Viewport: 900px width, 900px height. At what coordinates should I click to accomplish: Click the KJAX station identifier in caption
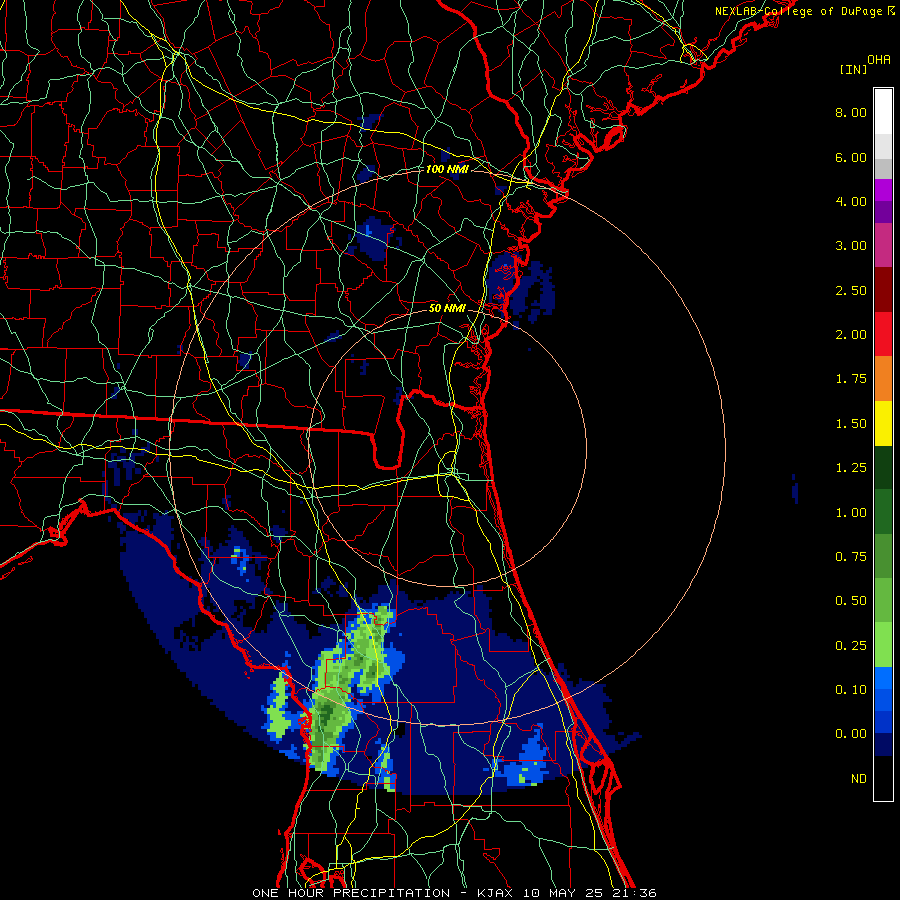[496, 893]
